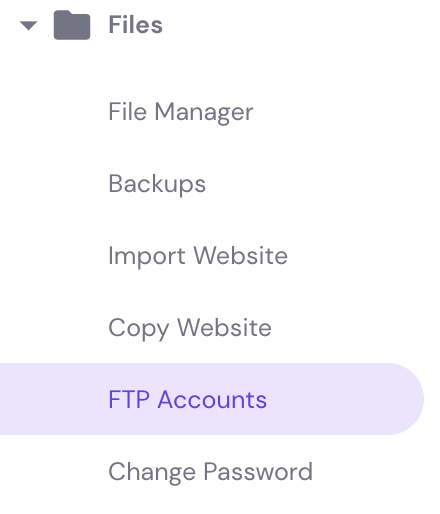Click the downward caret beside folder icon
The width and height of the screenshot is (440, 514).
tap(28, 26)
